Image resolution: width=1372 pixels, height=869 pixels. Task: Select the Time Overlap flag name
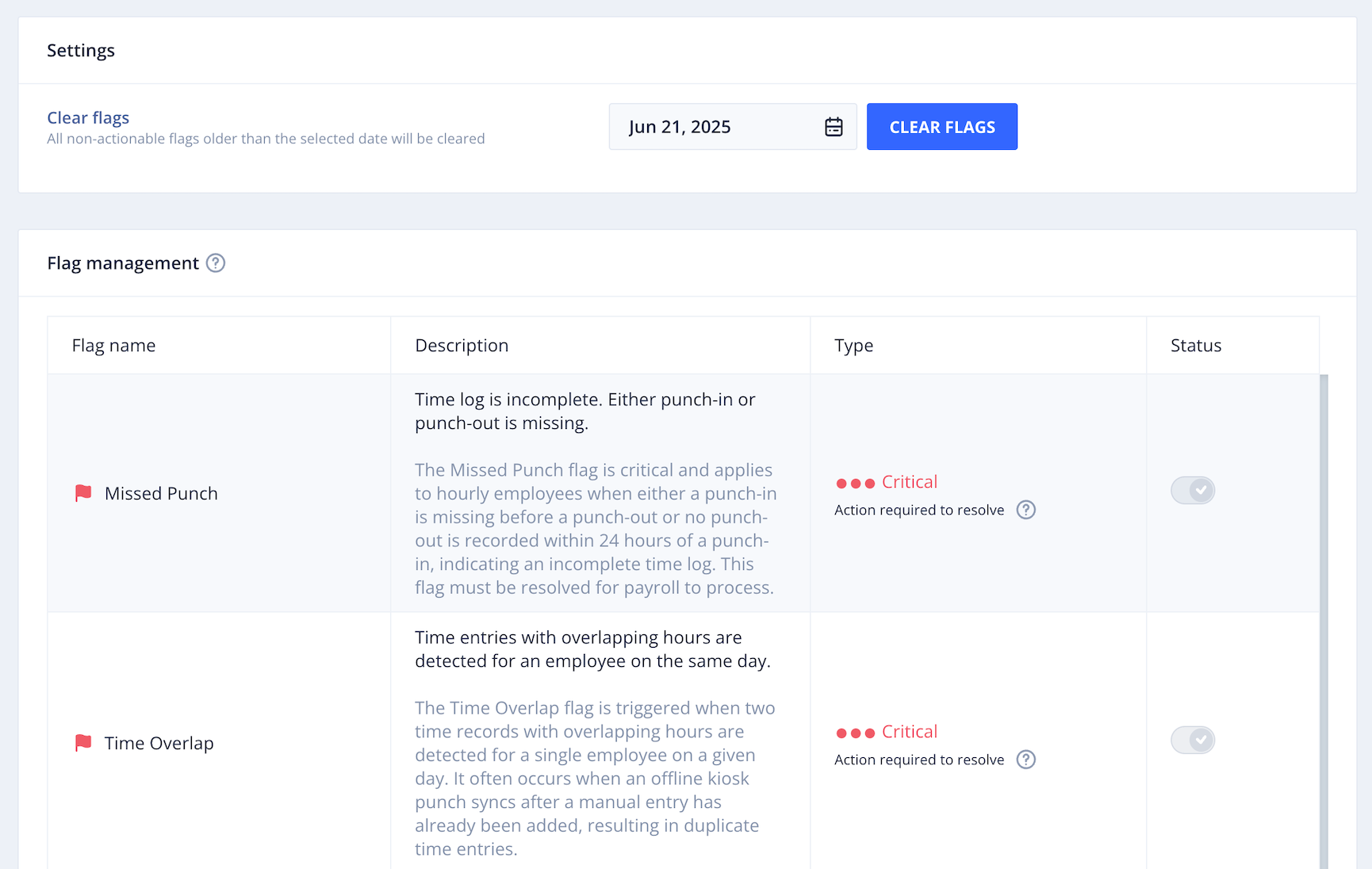(159, 743)
